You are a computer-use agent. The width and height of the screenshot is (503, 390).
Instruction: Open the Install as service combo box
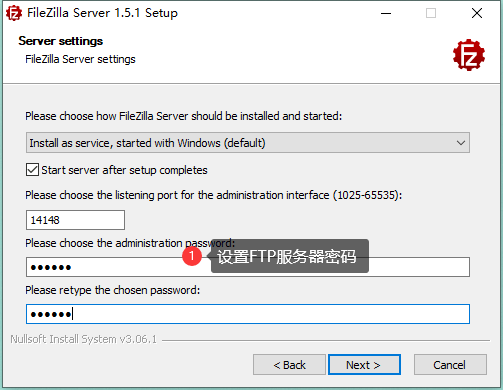(x=248, y=143)
